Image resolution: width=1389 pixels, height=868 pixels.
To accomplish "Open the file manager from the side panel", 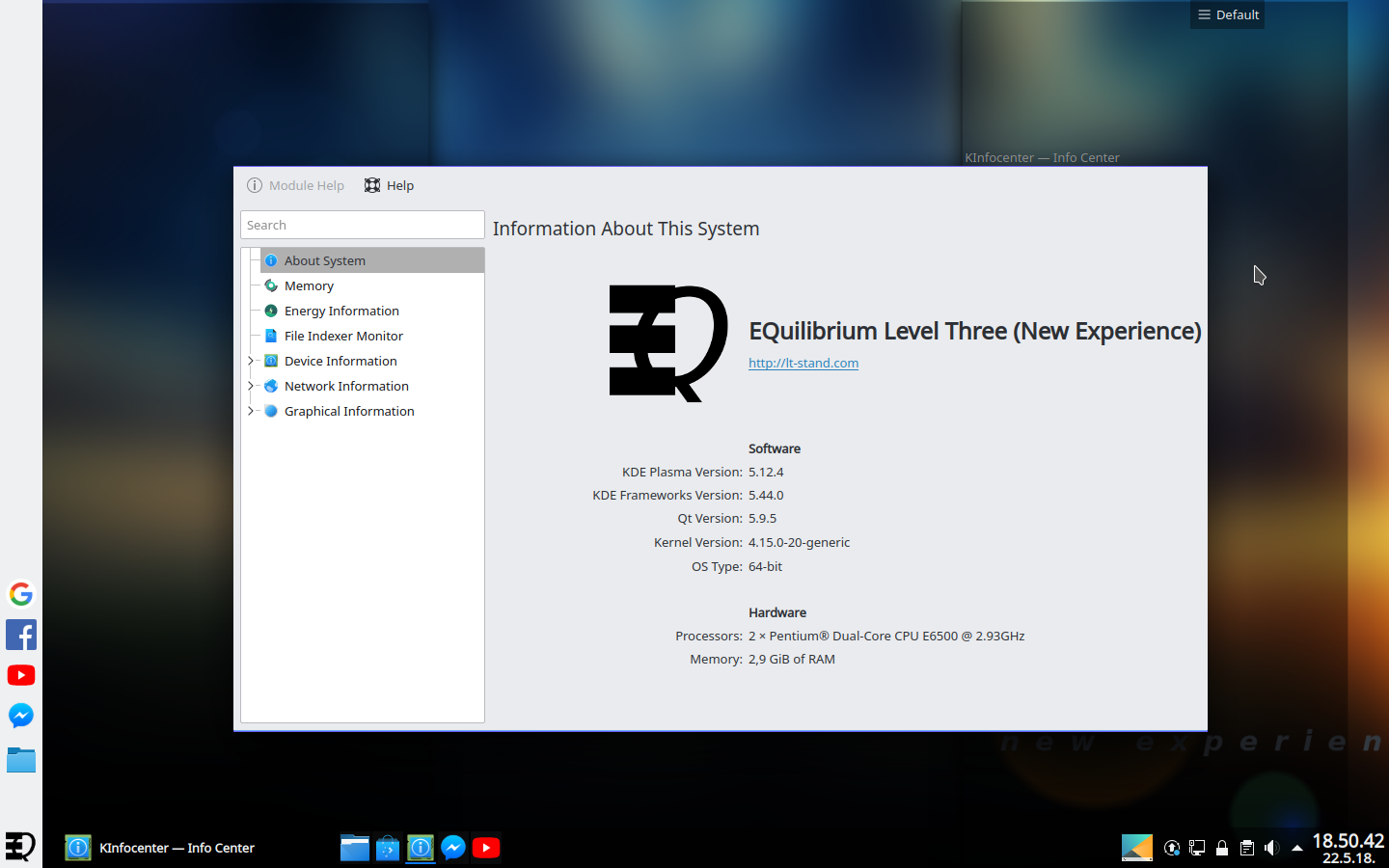I will (21, 760).
